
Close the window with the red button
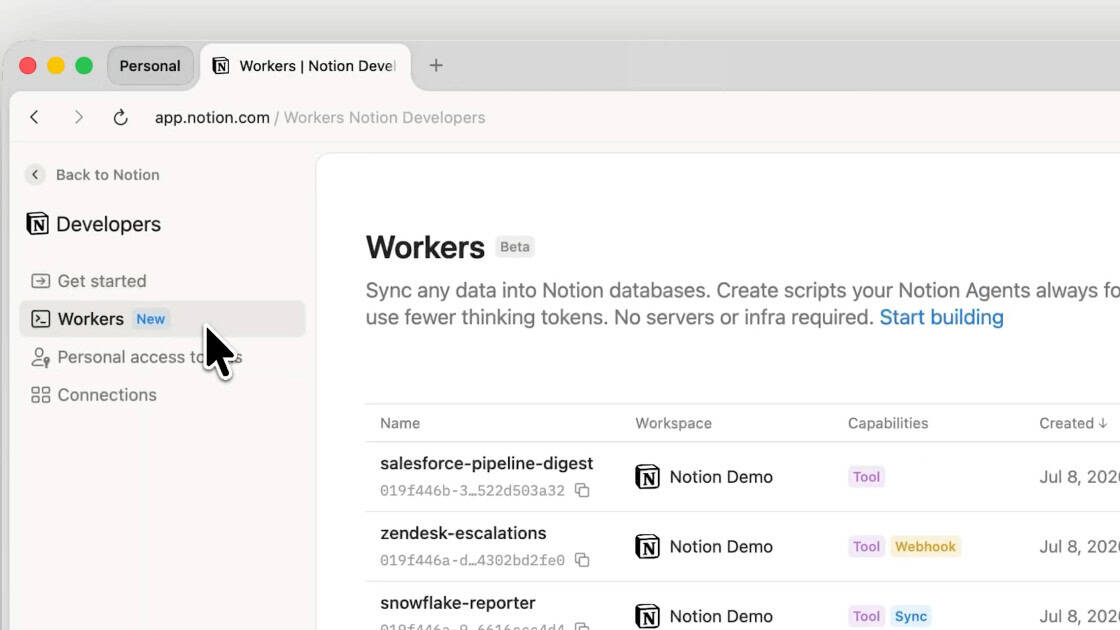click(x=28, y=66)
